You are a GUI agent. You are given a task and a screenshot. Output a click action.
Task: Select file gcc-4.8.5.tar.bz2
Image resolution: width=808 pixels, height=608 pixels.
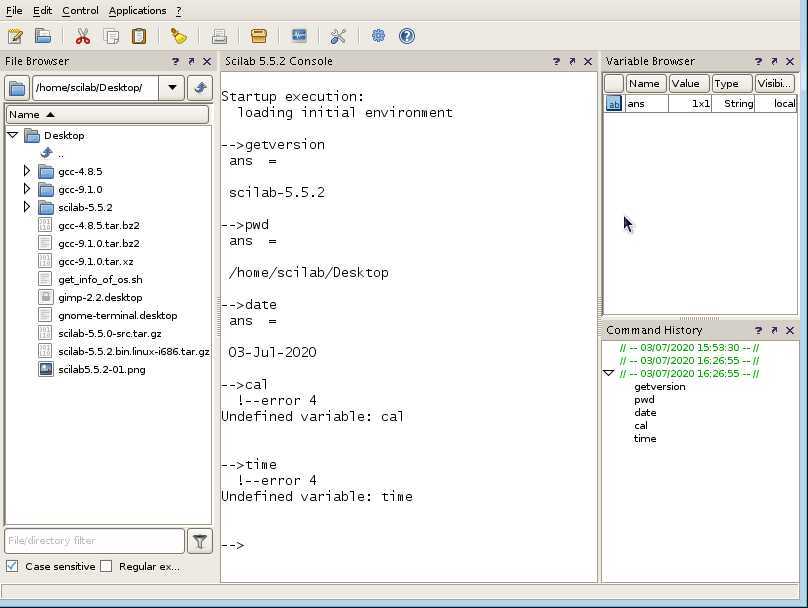[x=98, y=225]
